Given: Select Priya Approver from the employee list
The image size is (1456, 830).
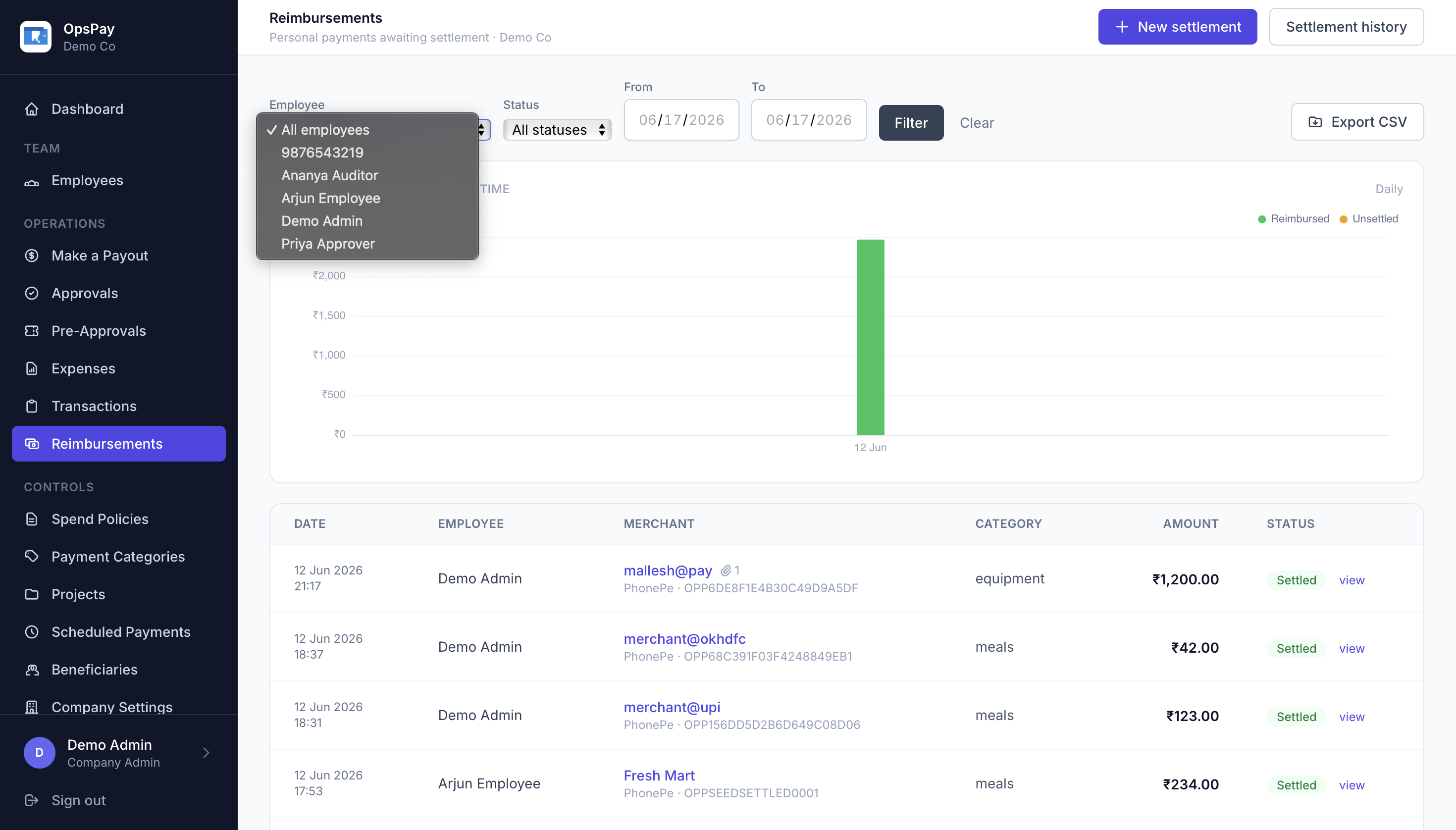Looking at the screenshot, I should tap(367, 244).
